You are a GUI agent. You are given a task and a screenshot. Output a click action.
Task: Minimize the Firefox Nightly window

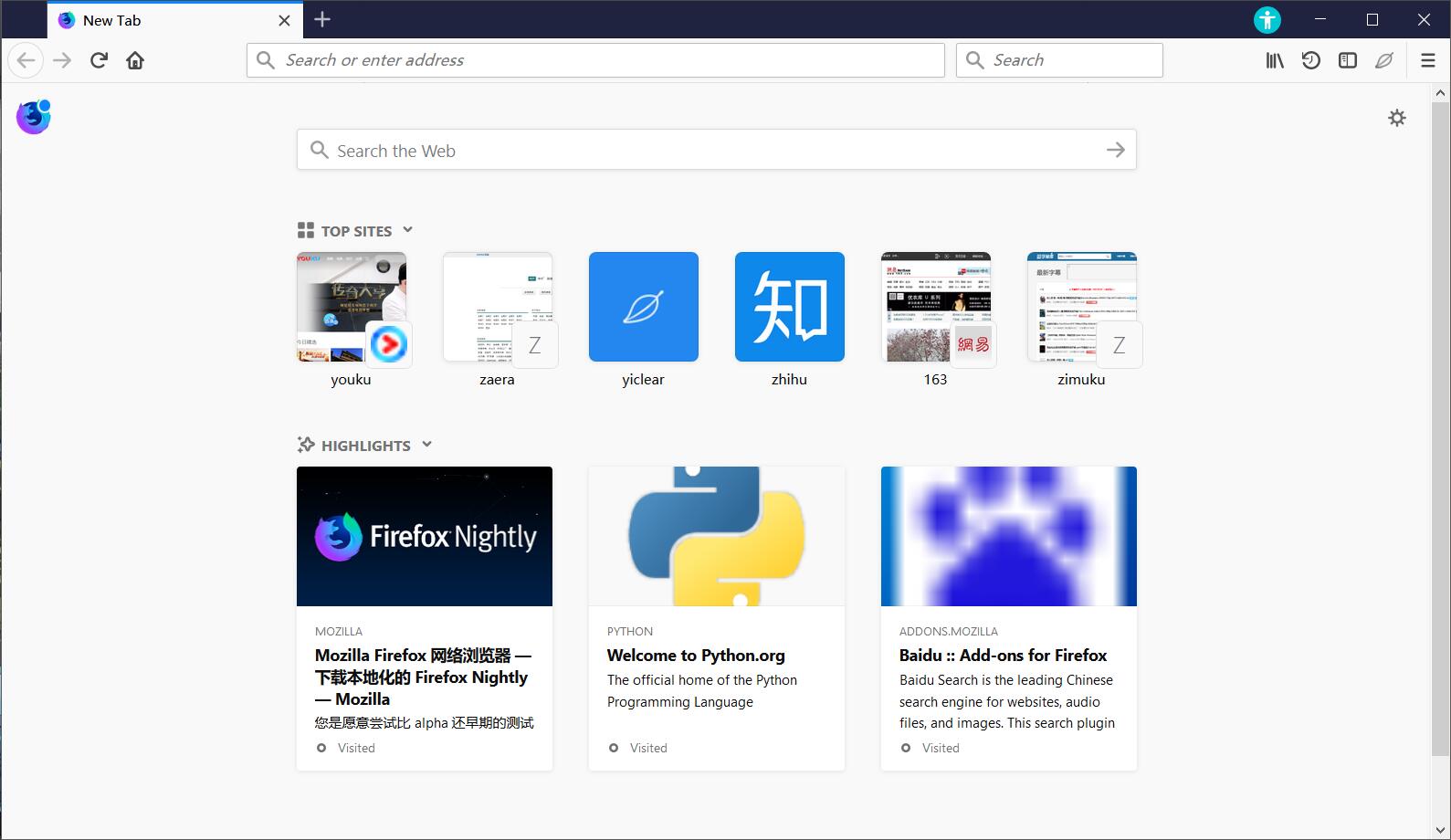point(1320,19)
